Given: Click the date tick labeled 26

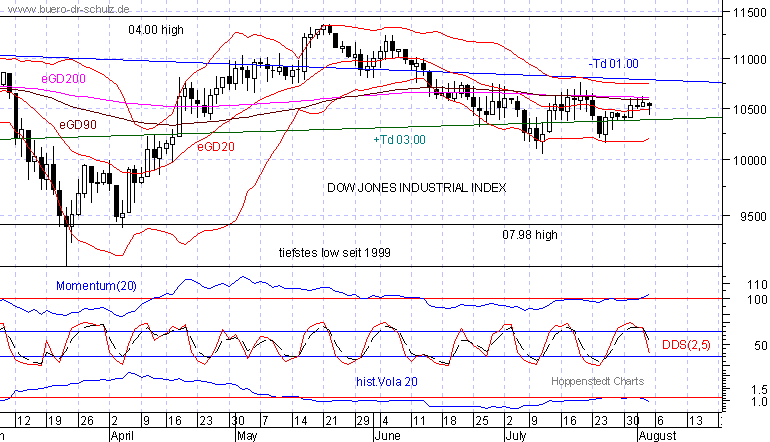Looking at the screenshot, I should coord(86,421).
